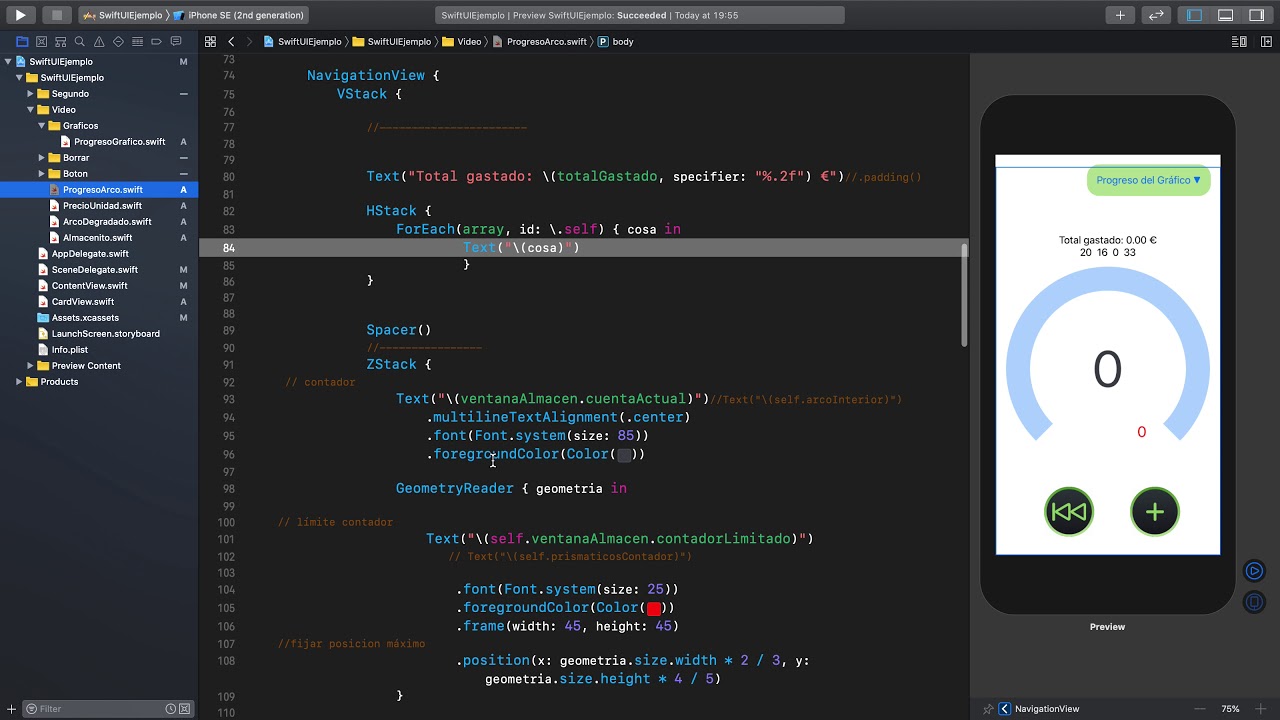Open Video folder breadcrumb

coord(462,42)
